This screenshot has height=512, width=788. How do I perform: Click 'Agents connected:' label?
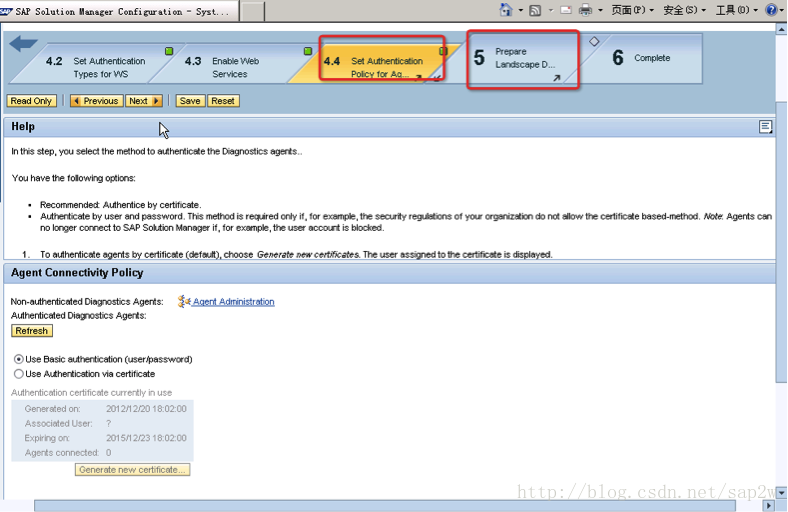point(62,453)
